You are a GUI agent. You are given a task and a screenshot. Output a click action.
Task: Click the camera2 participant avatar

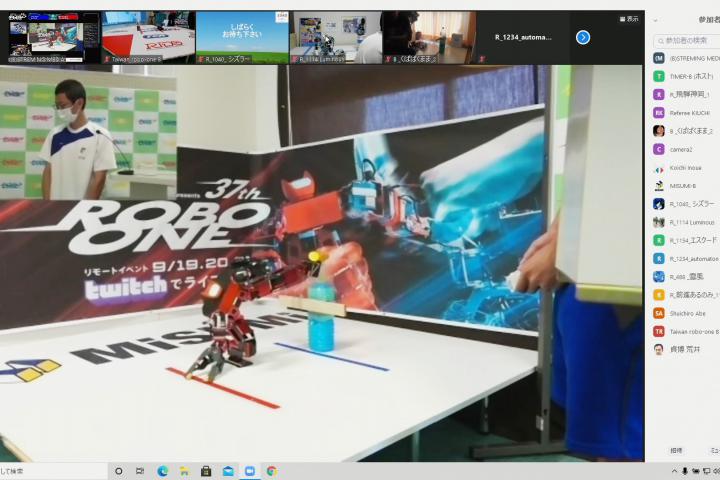(659, 149)
